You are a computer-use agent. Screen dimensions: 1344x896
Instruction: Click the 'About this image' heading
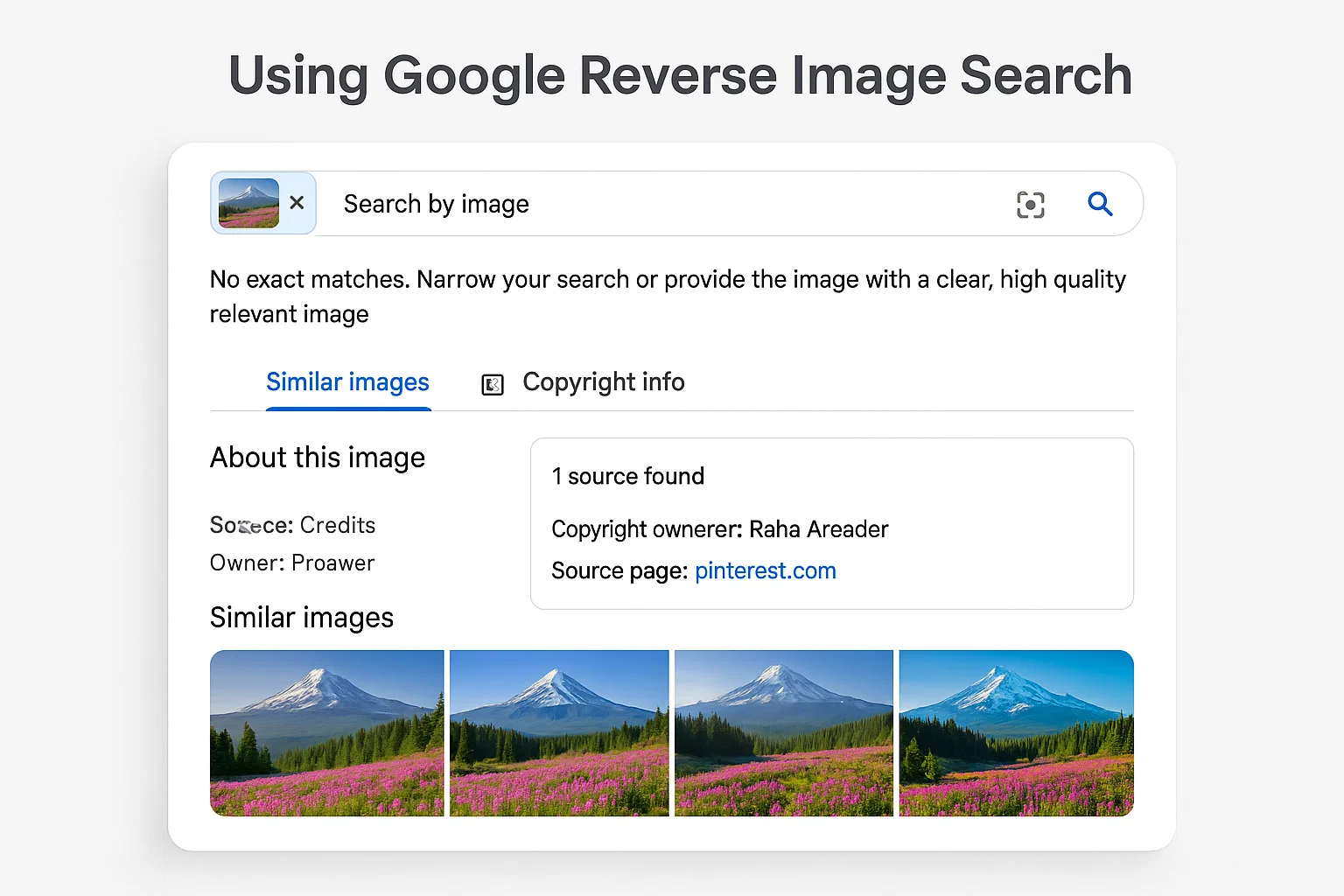tap(317, 458)
